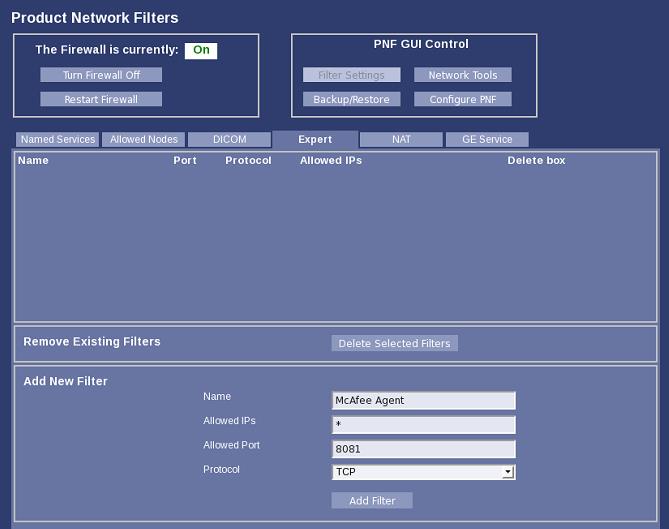
Task: Click the Name field containing McAfee Agent
Action: (x=423, y=400)
